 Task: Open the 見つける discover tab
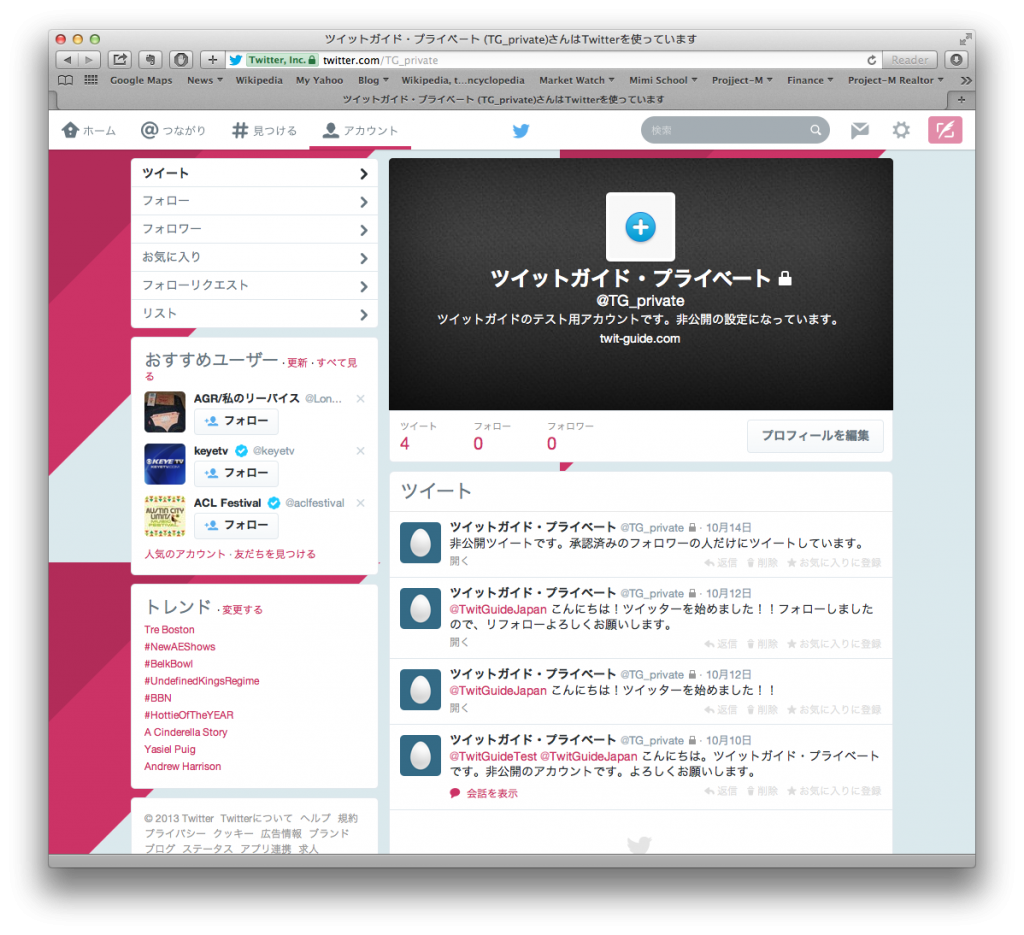click(264, 131)
